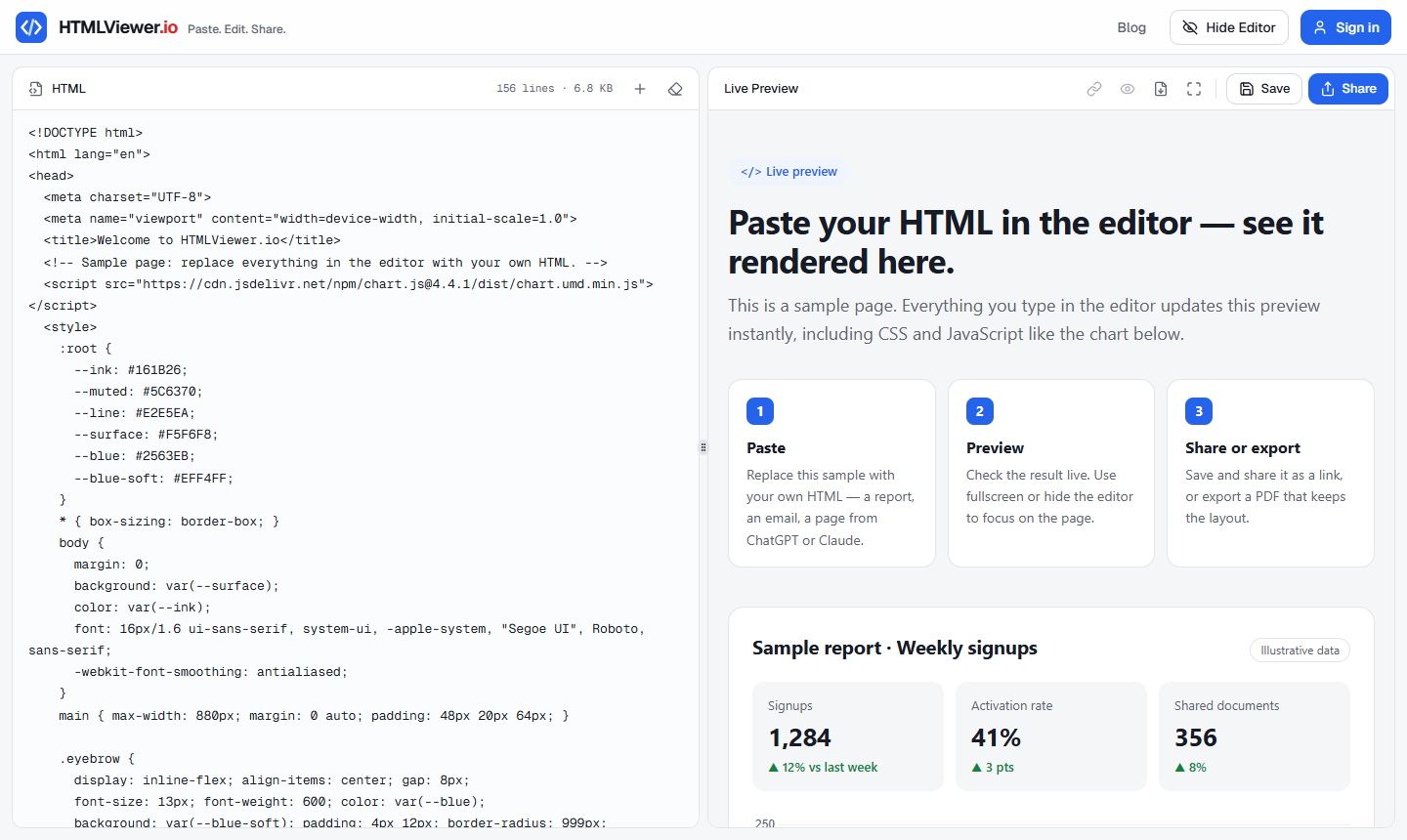The height and width of the screenshot is (840, 1407).
Task: Click the Live Preview panel title
Action: [761, 89]
